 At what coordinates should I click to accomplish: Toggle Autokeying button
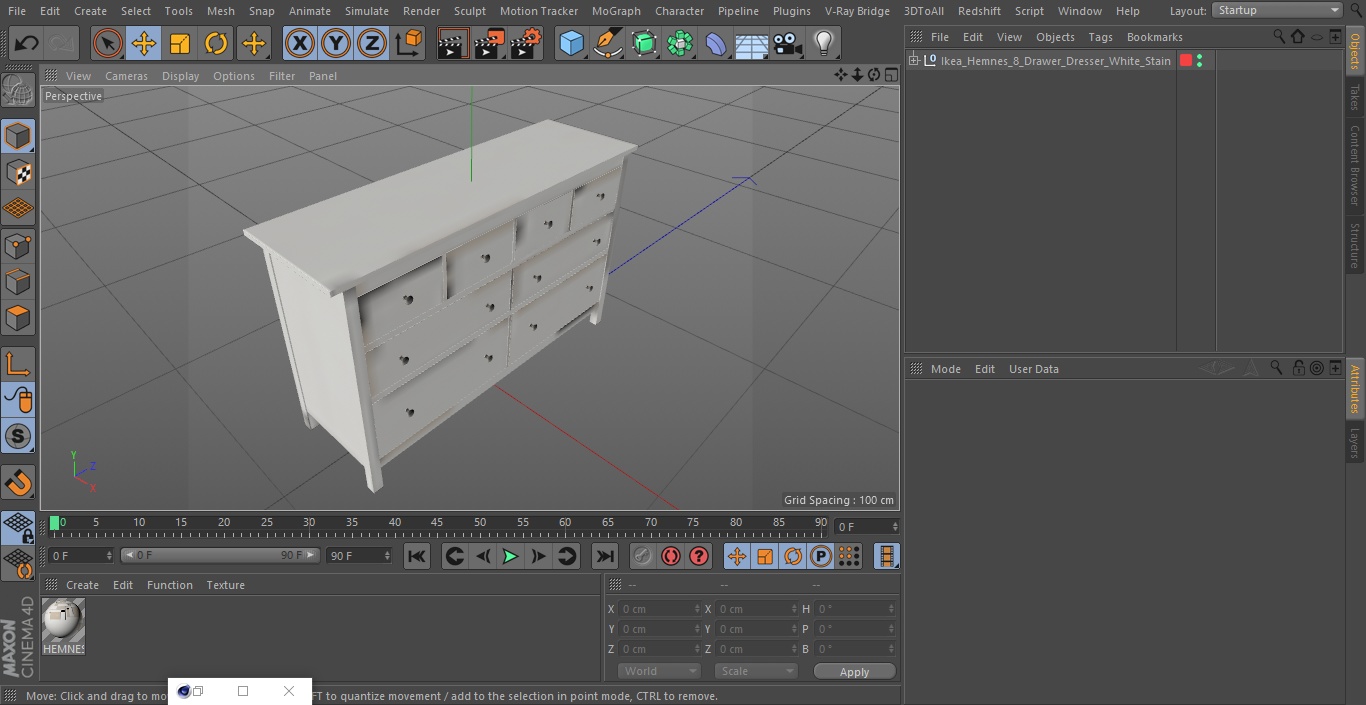pos(671,556)
